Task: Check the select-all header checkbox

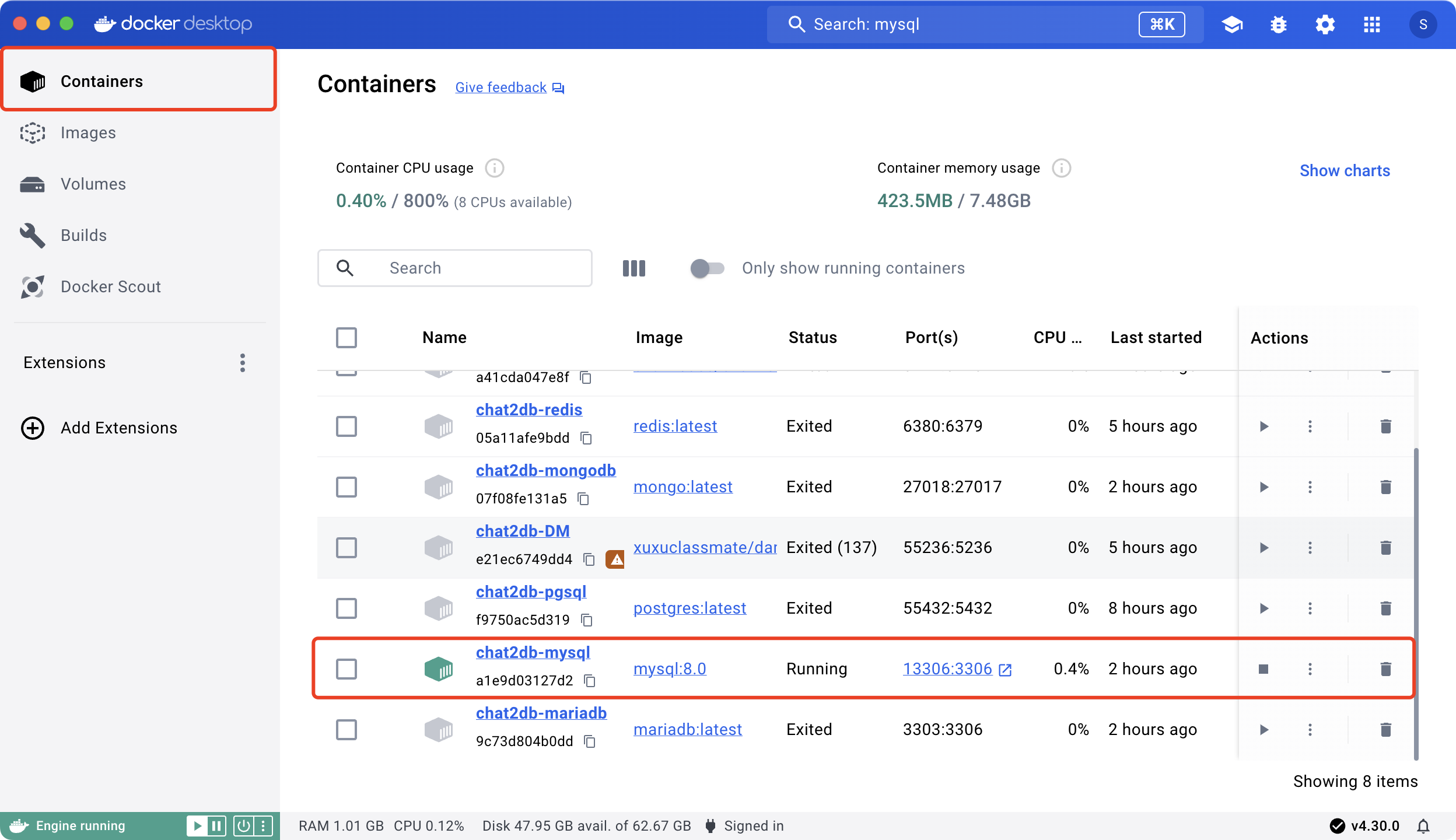Action: coord(346,338)
